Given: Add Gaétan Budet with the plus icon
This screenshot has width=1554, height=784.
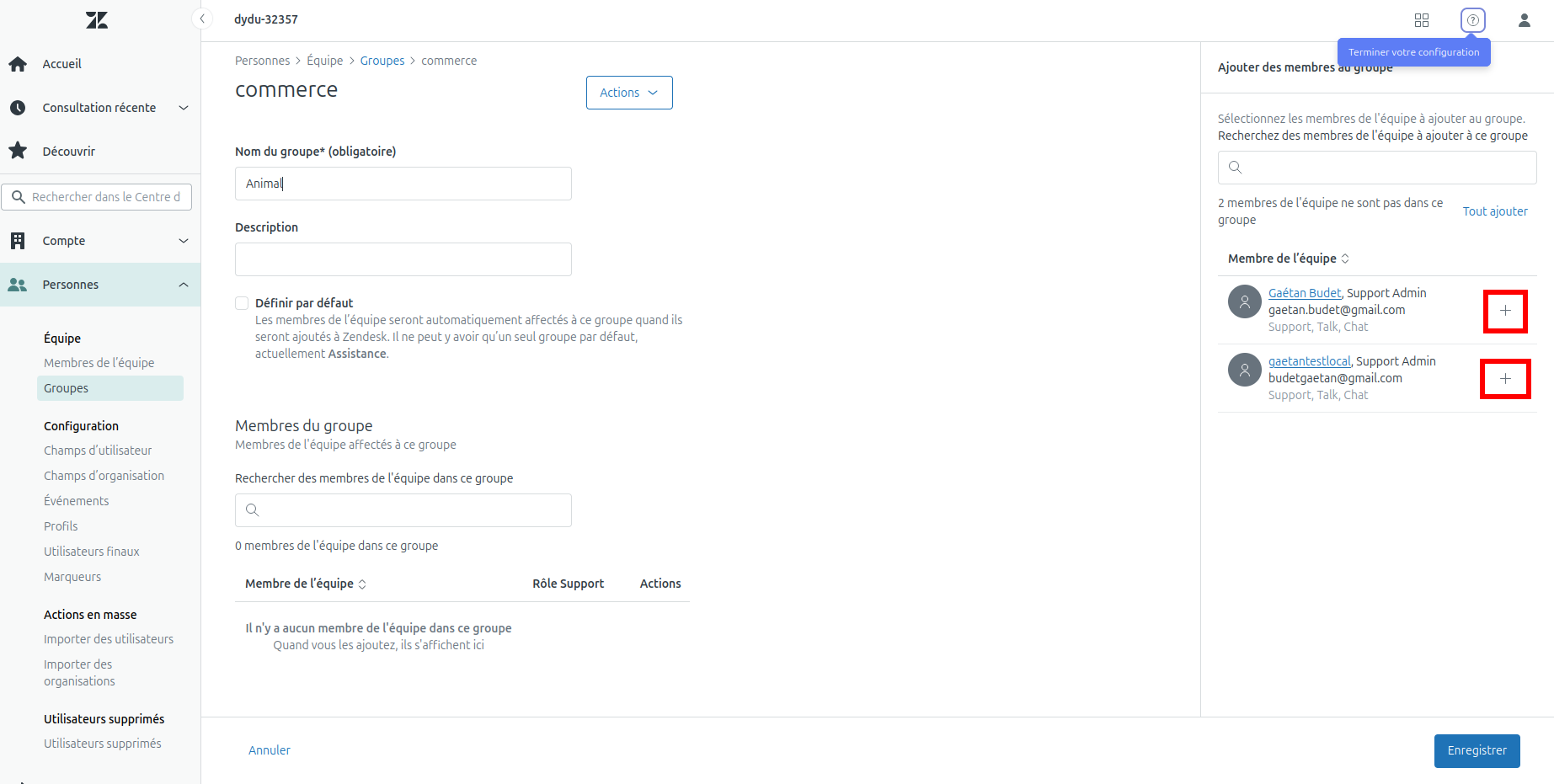Looking at the screenshot, I should (1505, 311).
